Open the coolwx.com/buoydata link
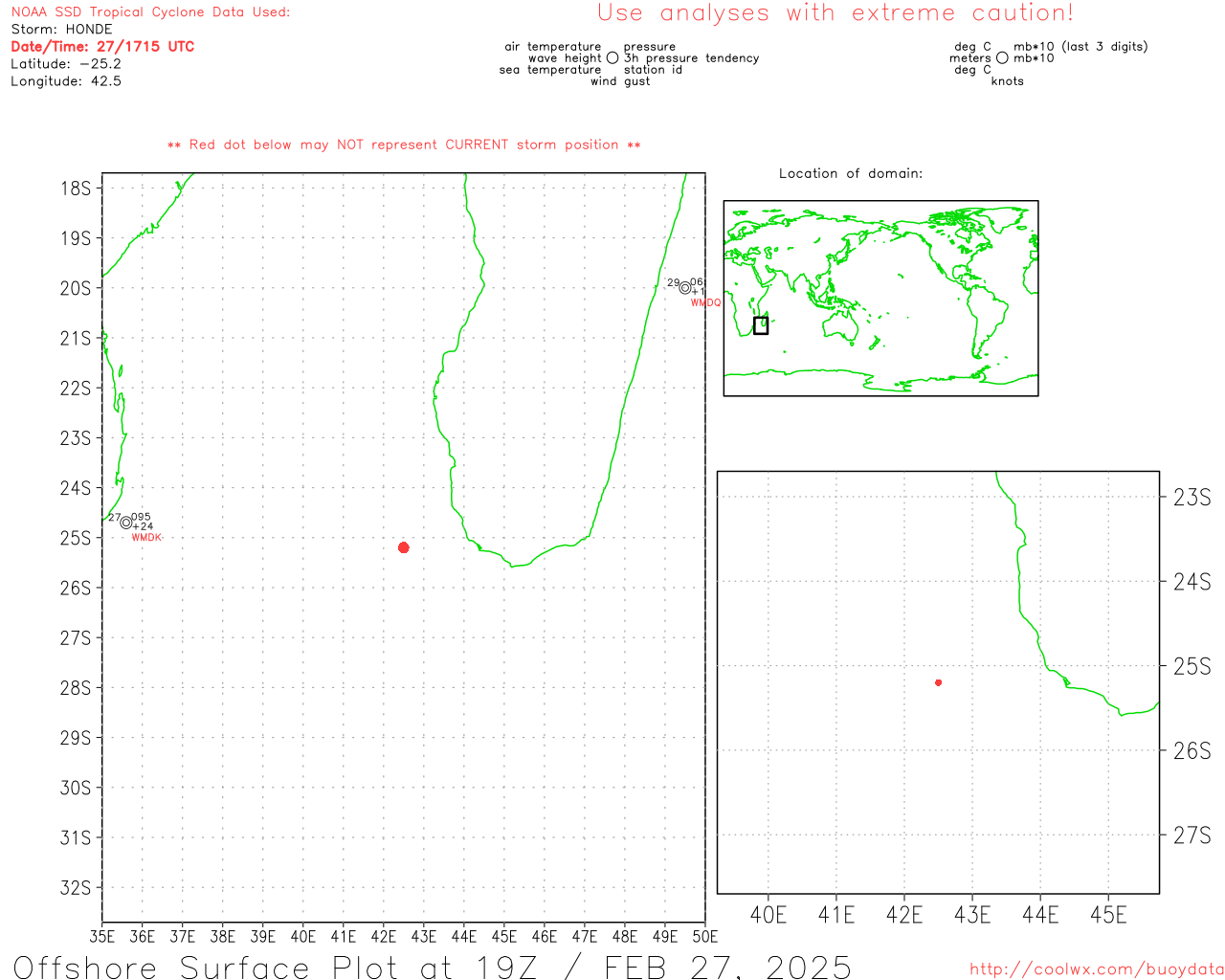This screenshot has width=1225, height=980. 1097,969
